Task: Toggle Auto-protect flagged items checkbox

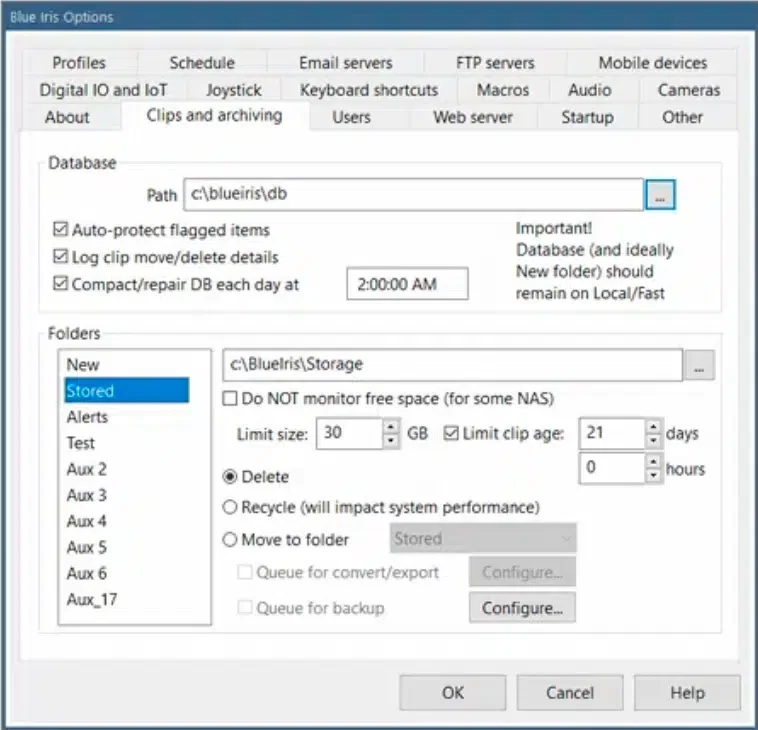Action: 59,231
